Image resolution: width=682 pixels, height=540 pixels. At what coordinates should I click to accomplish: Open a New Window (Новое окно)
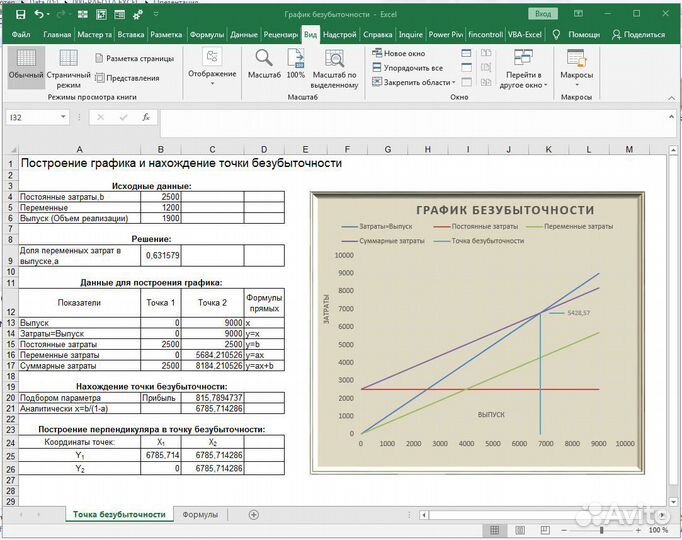tap(398, 53)
